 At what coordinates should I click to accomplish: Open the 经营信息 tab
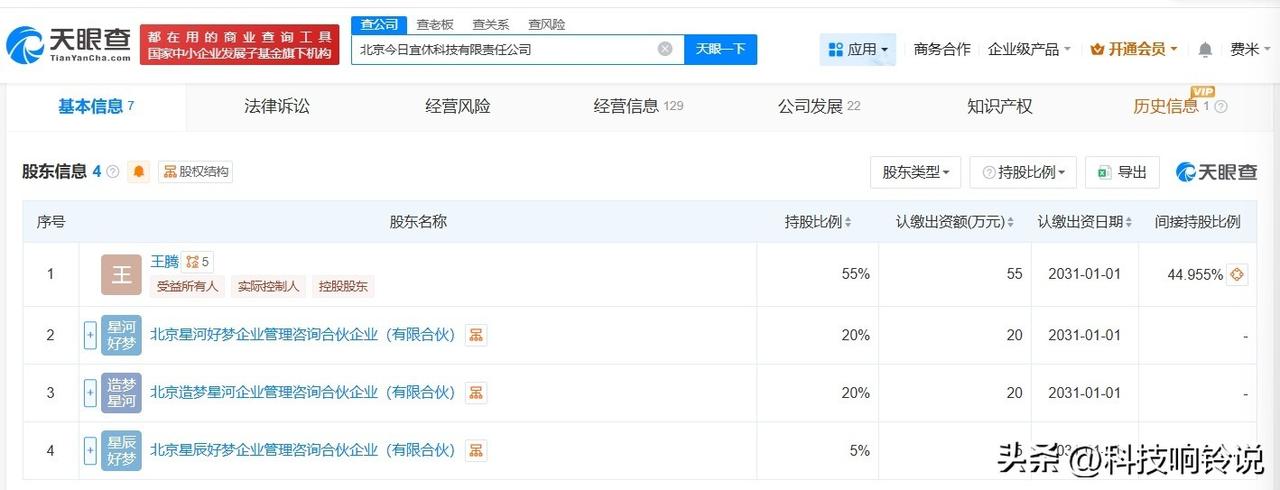tap(638, 106)
